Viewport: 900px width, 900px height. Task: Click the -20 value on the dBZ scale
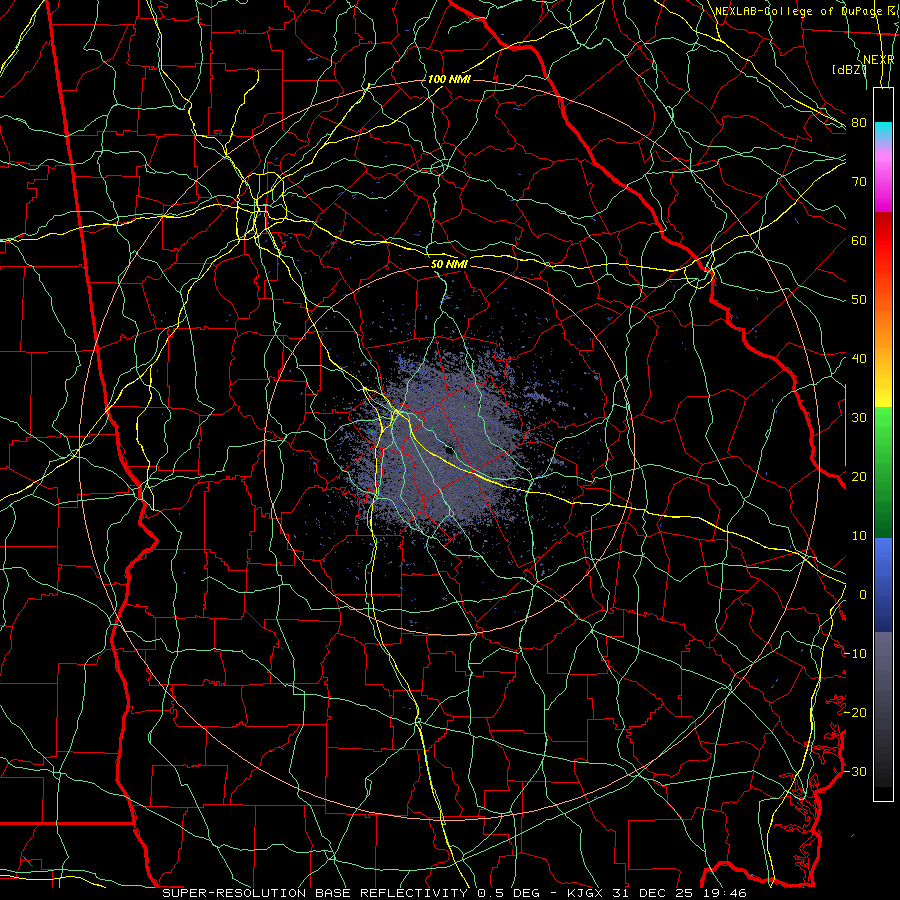point(855,712)
